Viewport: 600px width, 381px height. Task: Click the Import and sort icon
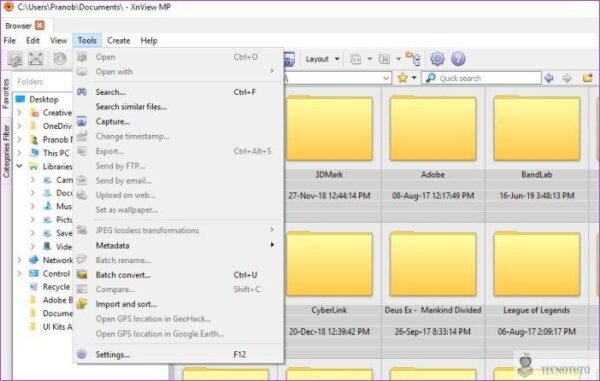[82, 304]
